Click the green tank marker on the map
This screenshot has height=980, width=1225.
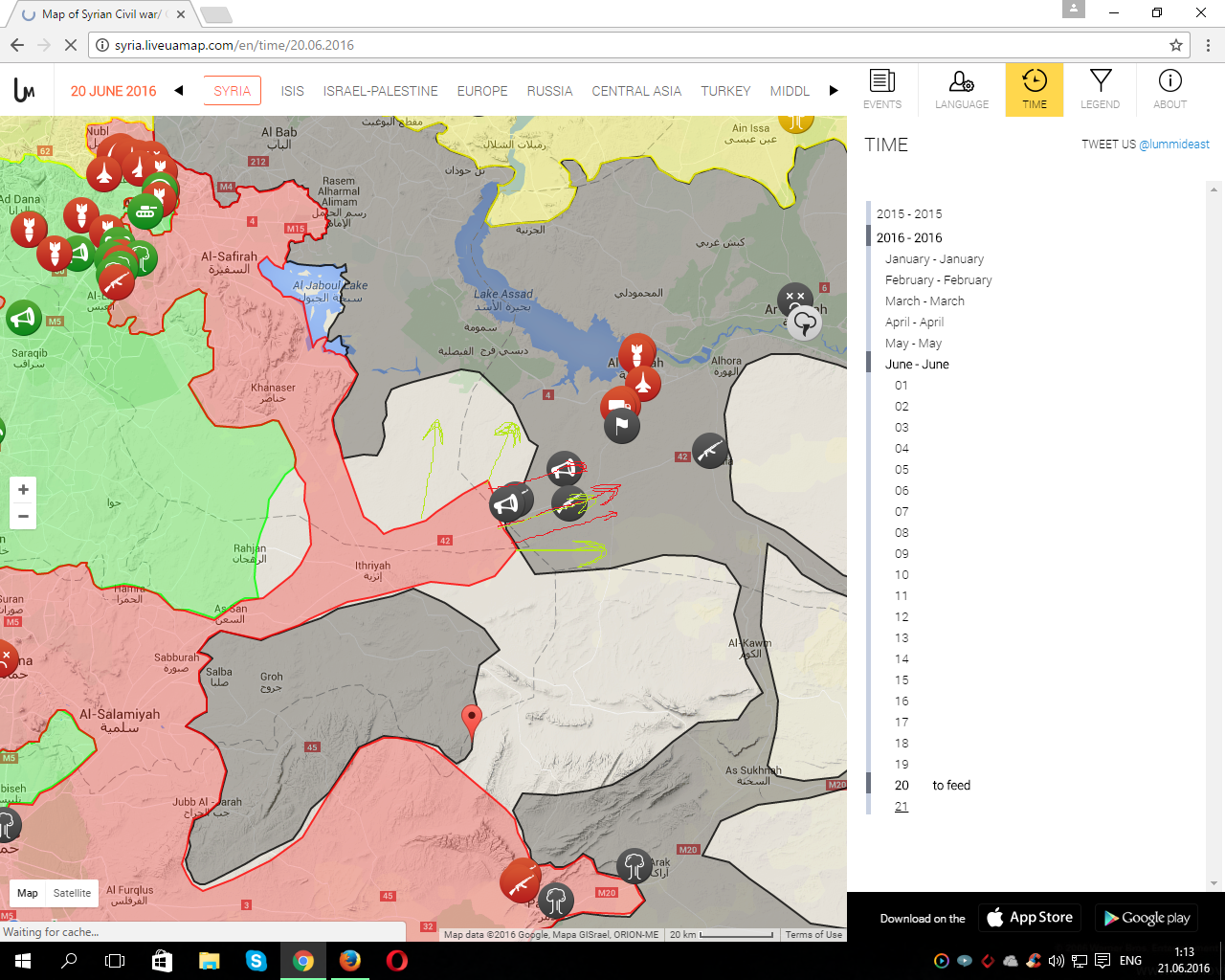coord(145,212)
